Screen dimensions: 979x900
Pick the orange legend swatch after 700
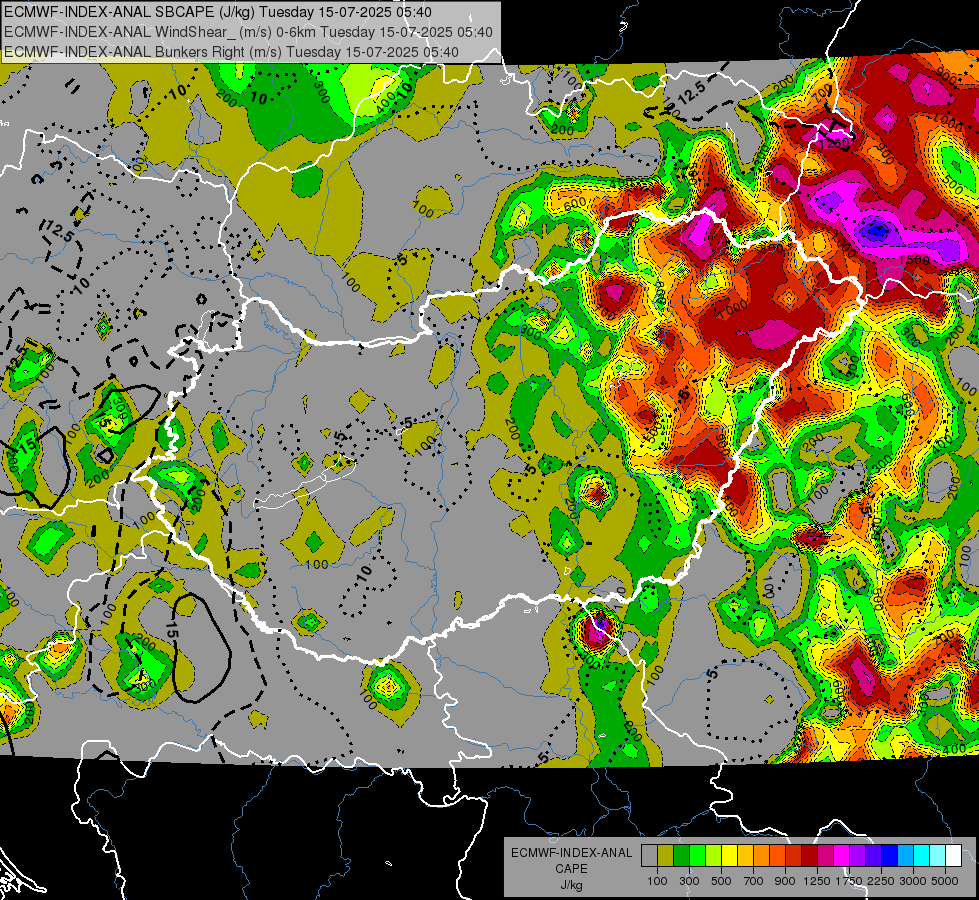click(x=761, y=855)
